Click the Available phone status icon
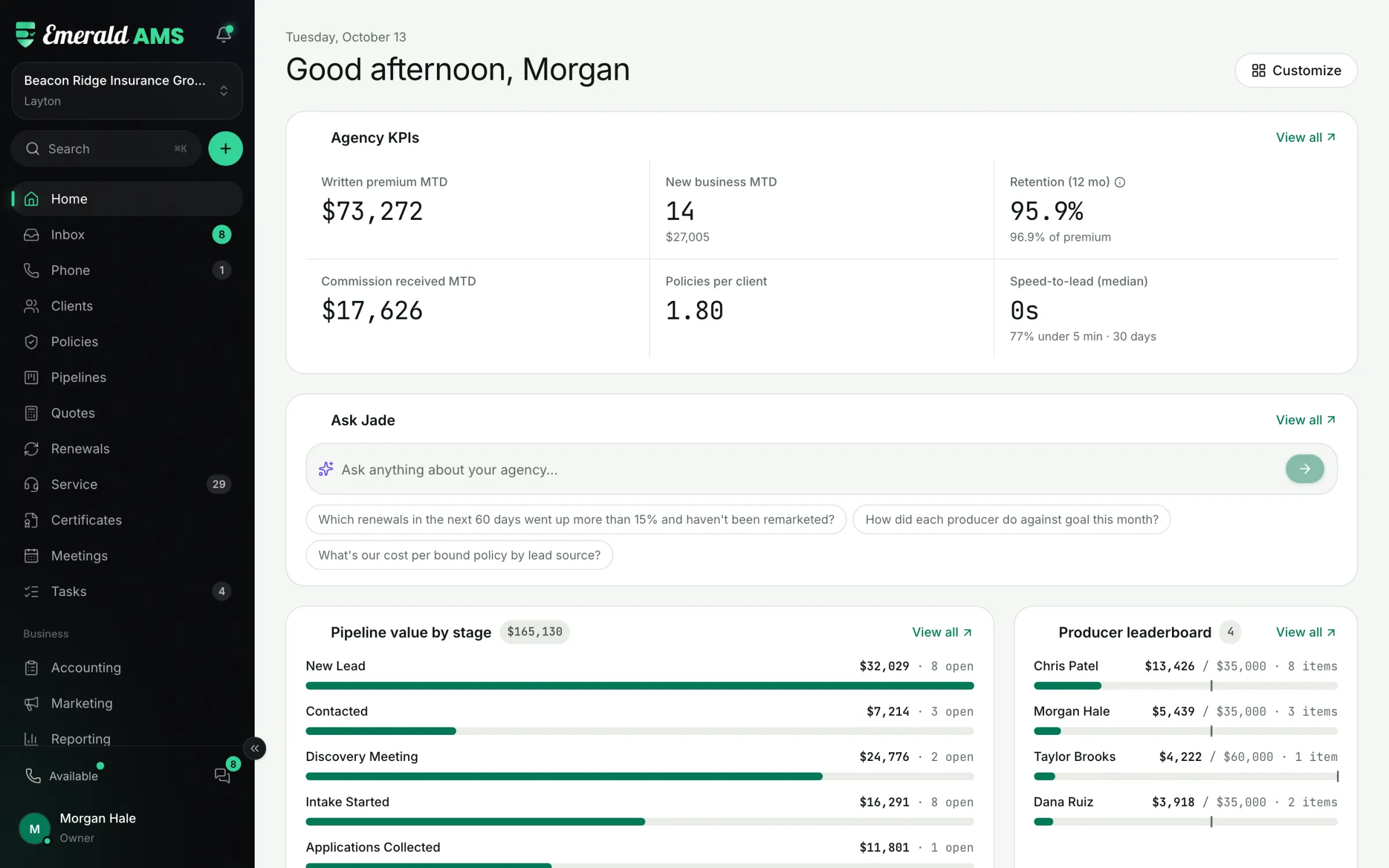This screenshot has width=1389, height=868. coord(33,776)
